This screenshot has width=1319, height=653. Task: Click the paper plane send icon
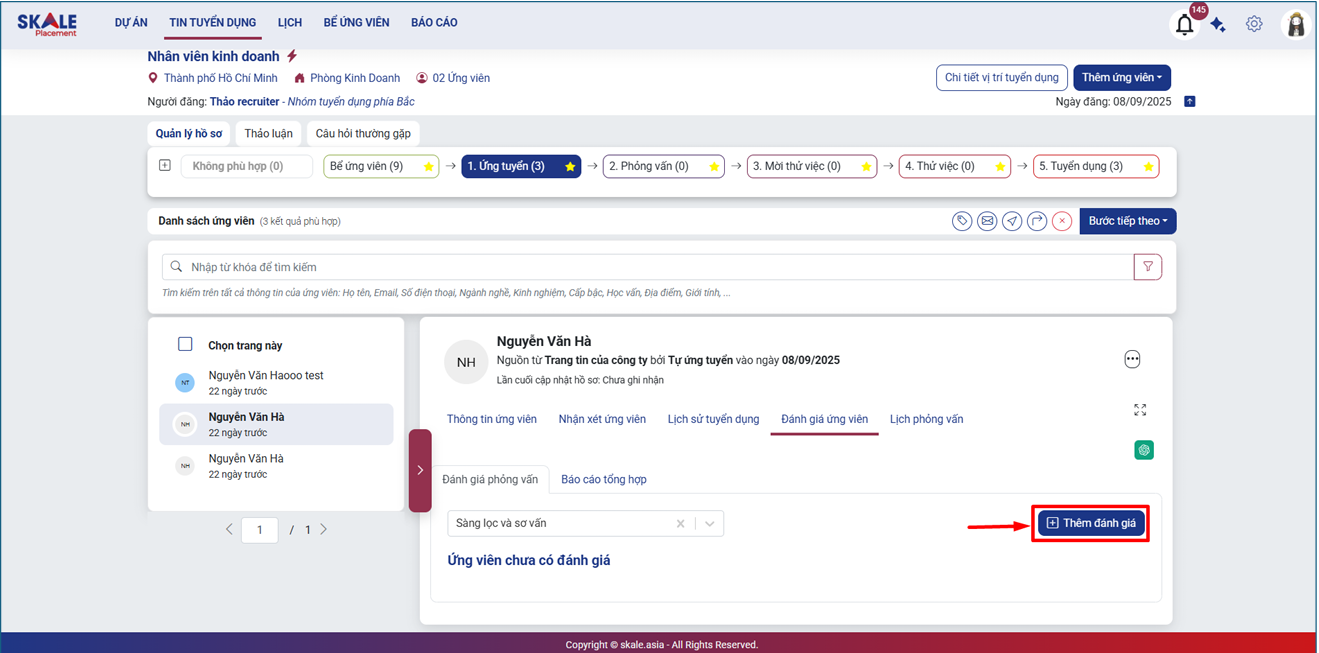(x=1012, y=221)
